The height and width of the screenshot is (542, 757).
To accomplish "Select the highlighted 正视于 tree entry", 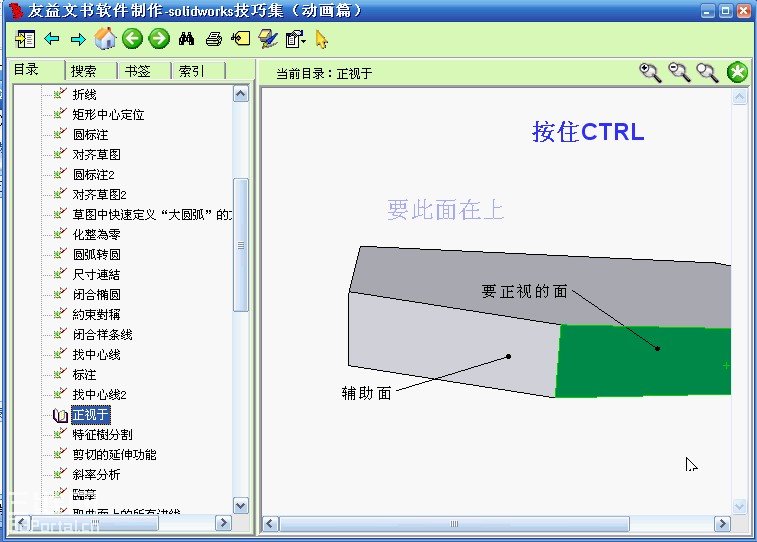I will click(91, 415).
